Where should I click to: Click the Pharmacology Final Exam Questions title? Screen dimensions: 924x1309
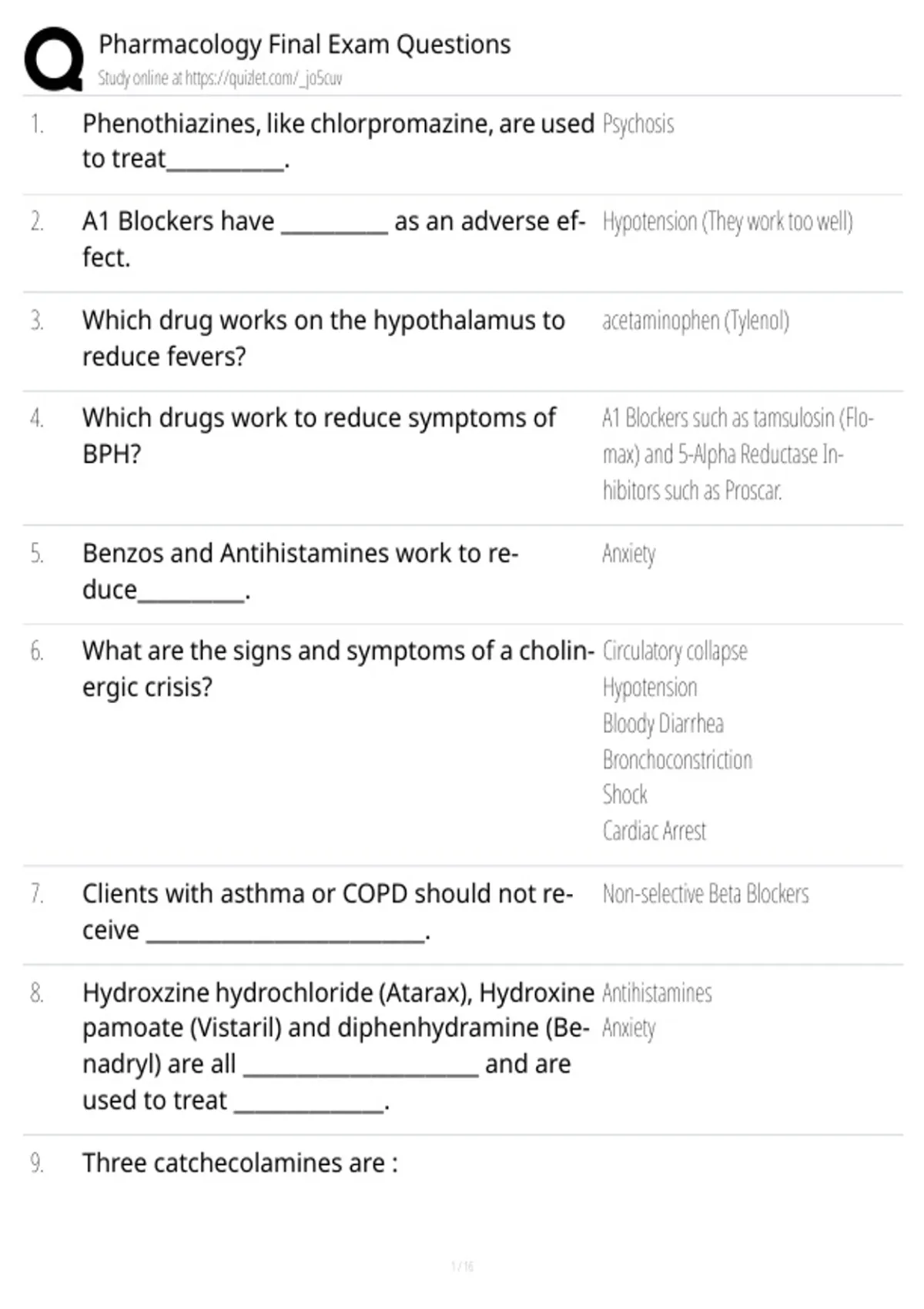(304, 45)
